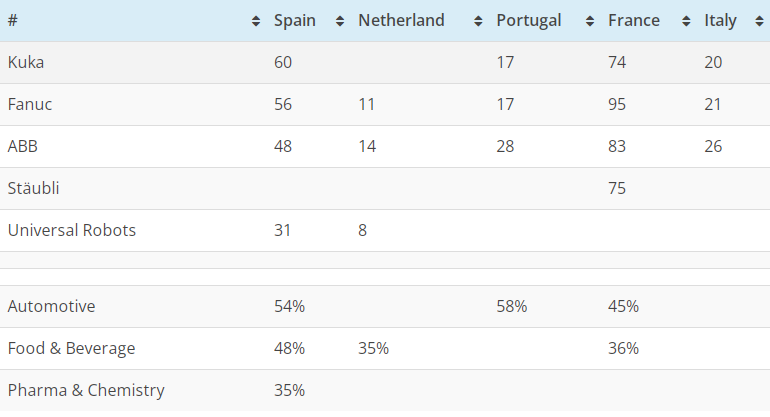Click the France header label

click(633, 21)
